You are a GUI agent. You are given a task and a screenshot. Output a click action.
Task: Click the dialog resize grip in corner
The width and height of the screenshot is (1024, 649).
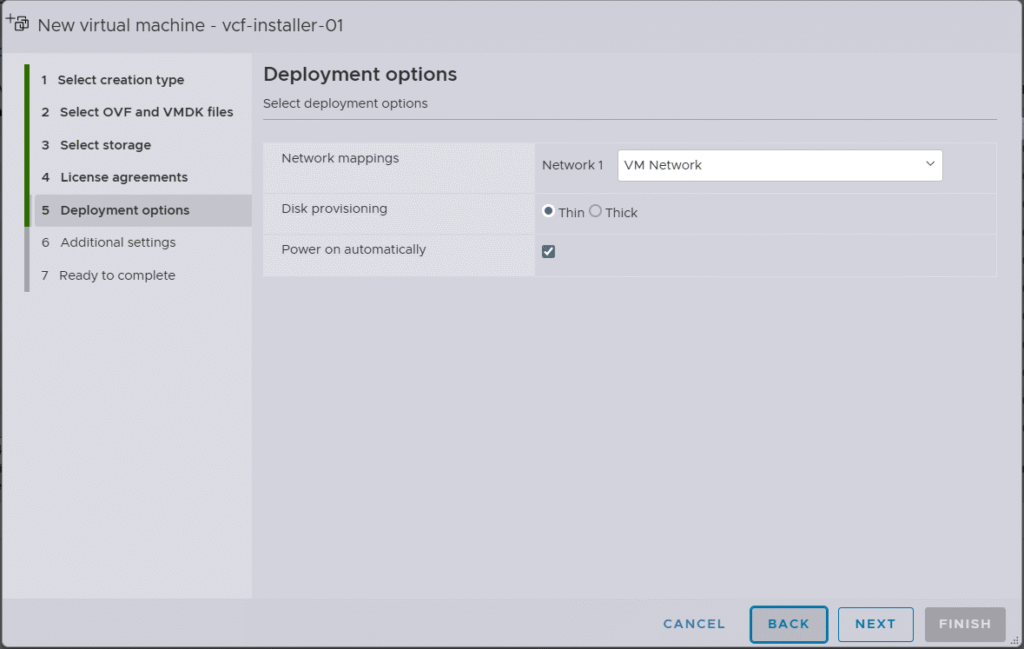tap(1015, 641)
